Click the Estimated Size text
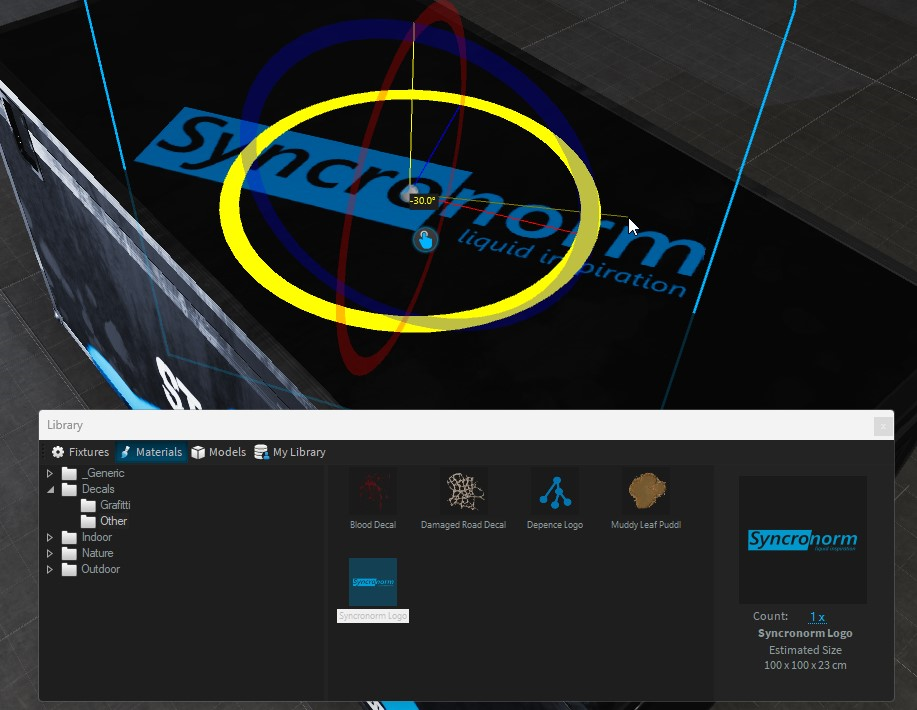The height and width of the screenshot is (710, 917). coord(805,650)
